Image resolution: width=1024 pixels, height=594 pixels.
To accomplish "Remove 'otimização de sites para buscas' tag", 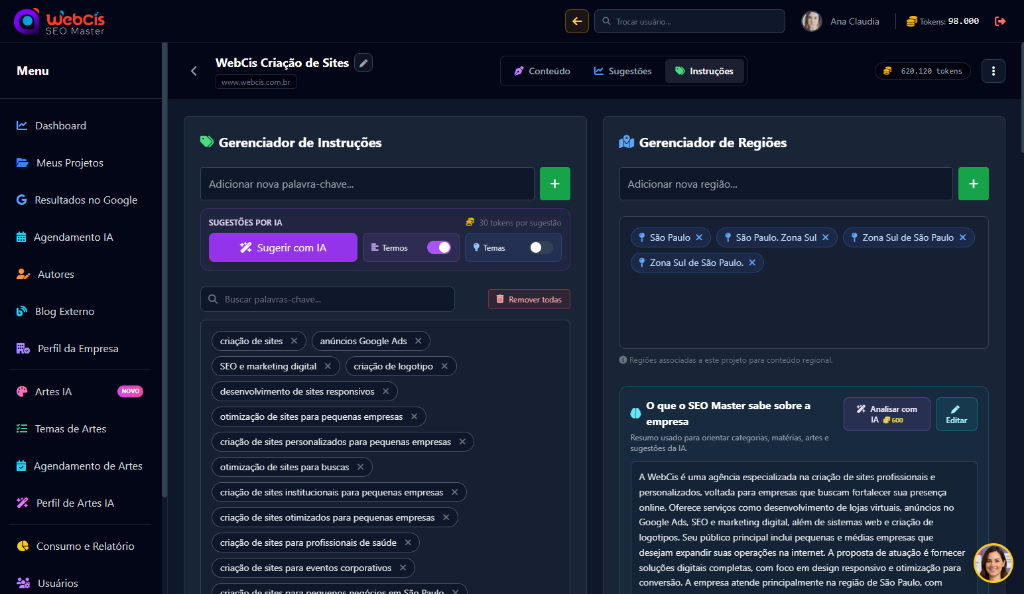I will point(360,467).
